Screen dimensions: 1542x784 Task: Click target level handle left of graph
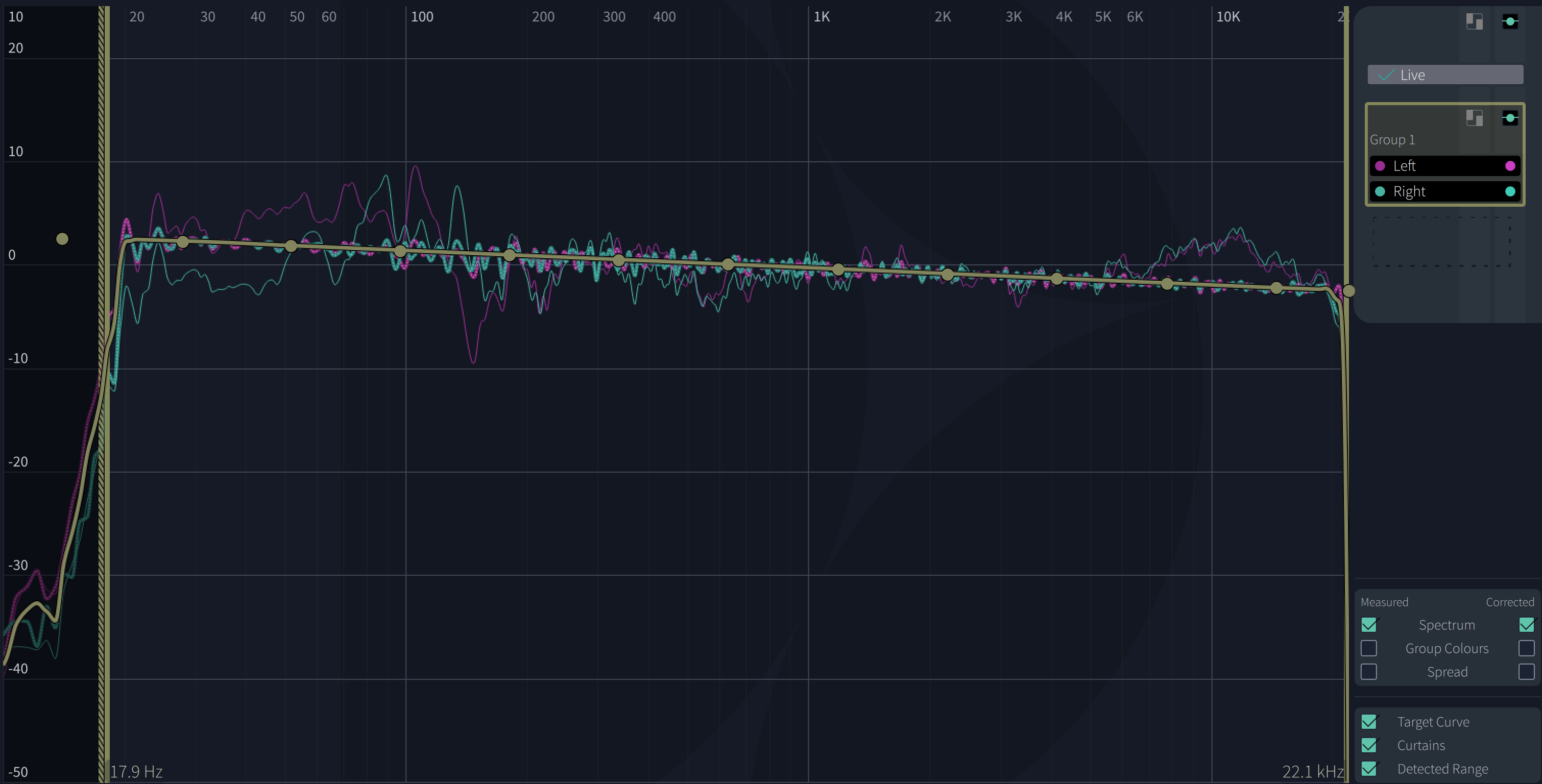click(62, 239)
